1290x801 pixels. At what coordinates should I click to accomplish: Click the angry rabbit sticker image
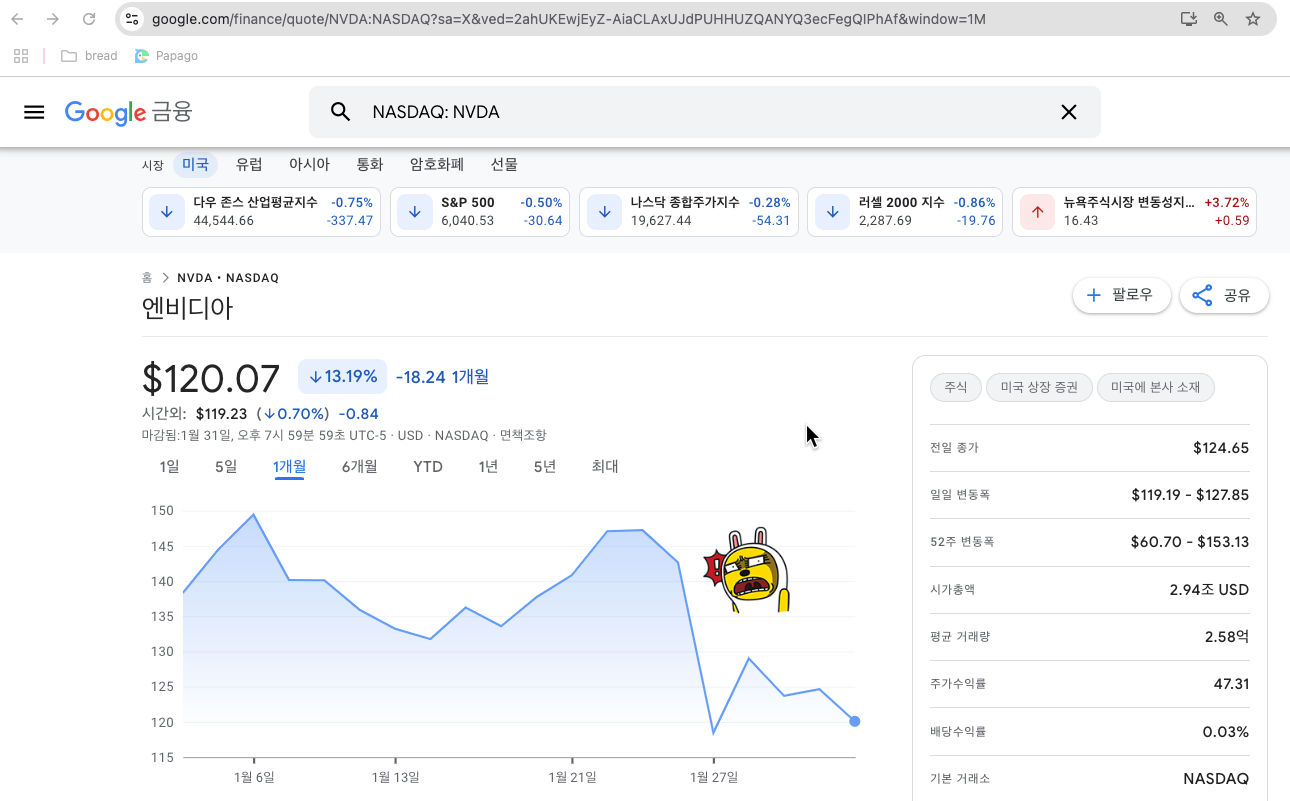[749, 570]
